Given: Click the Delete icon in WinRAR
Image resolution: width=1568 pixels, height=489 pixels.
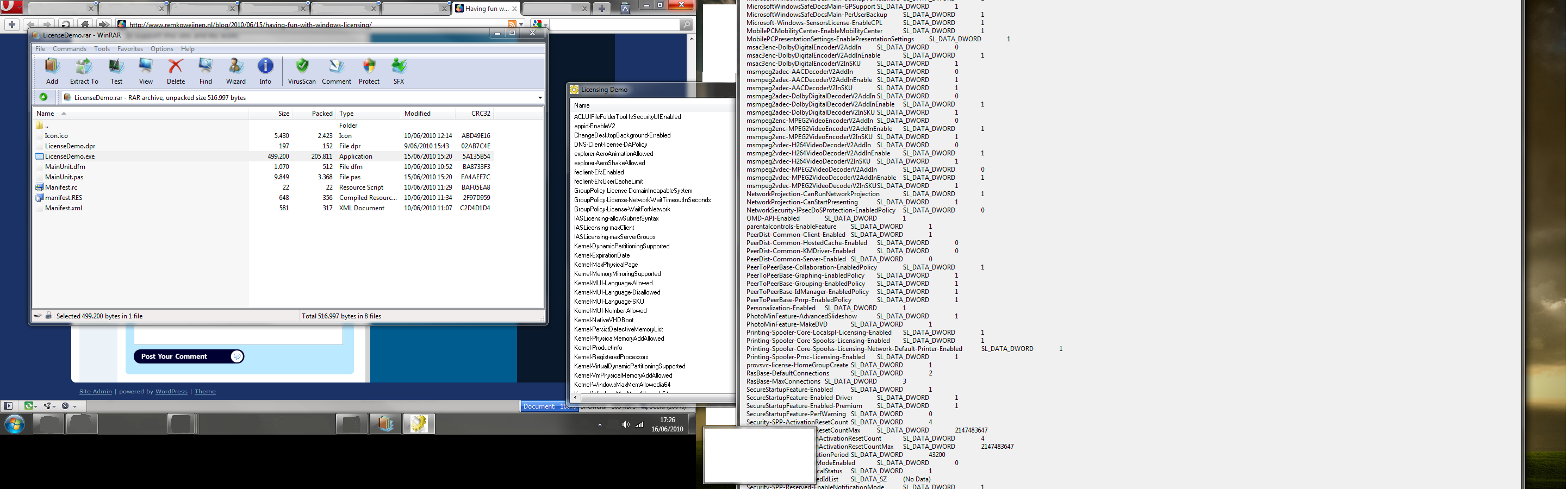Looking at the screenshot, I should 175,71.
